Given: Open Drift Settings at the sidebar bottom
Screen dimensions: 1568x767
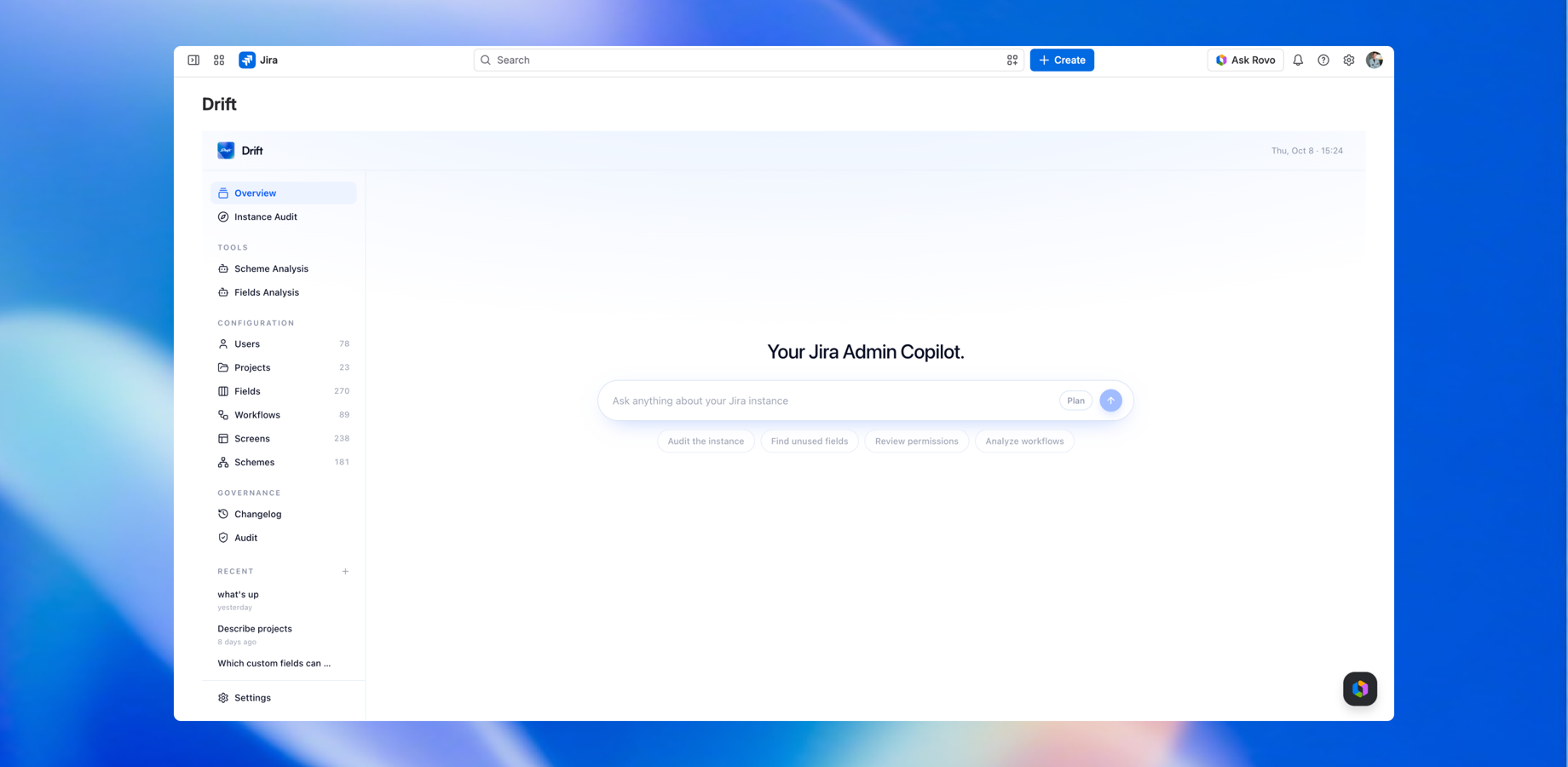Looking at the screenshot, I should [x=283, y=697].
